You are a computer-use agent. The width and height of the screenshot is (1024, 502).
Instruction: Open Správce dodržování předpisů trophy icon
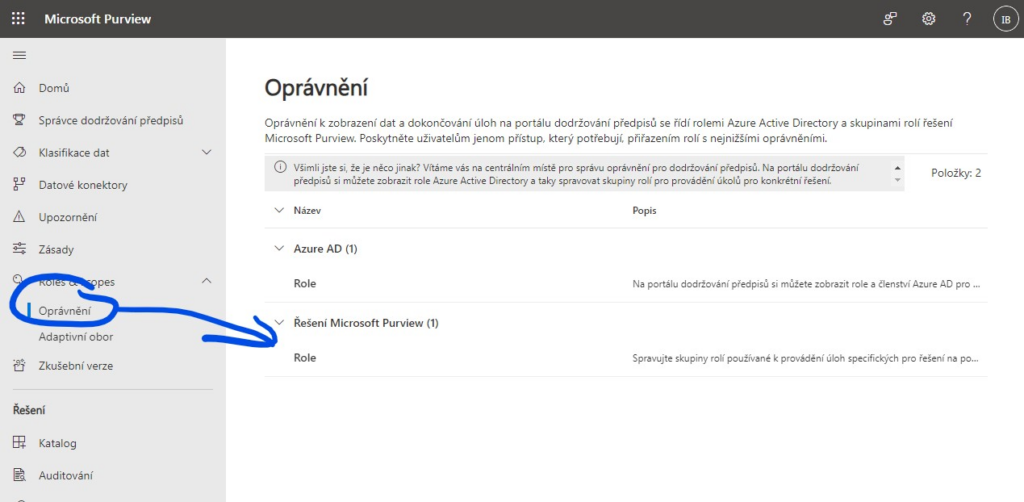click(20, 120)
